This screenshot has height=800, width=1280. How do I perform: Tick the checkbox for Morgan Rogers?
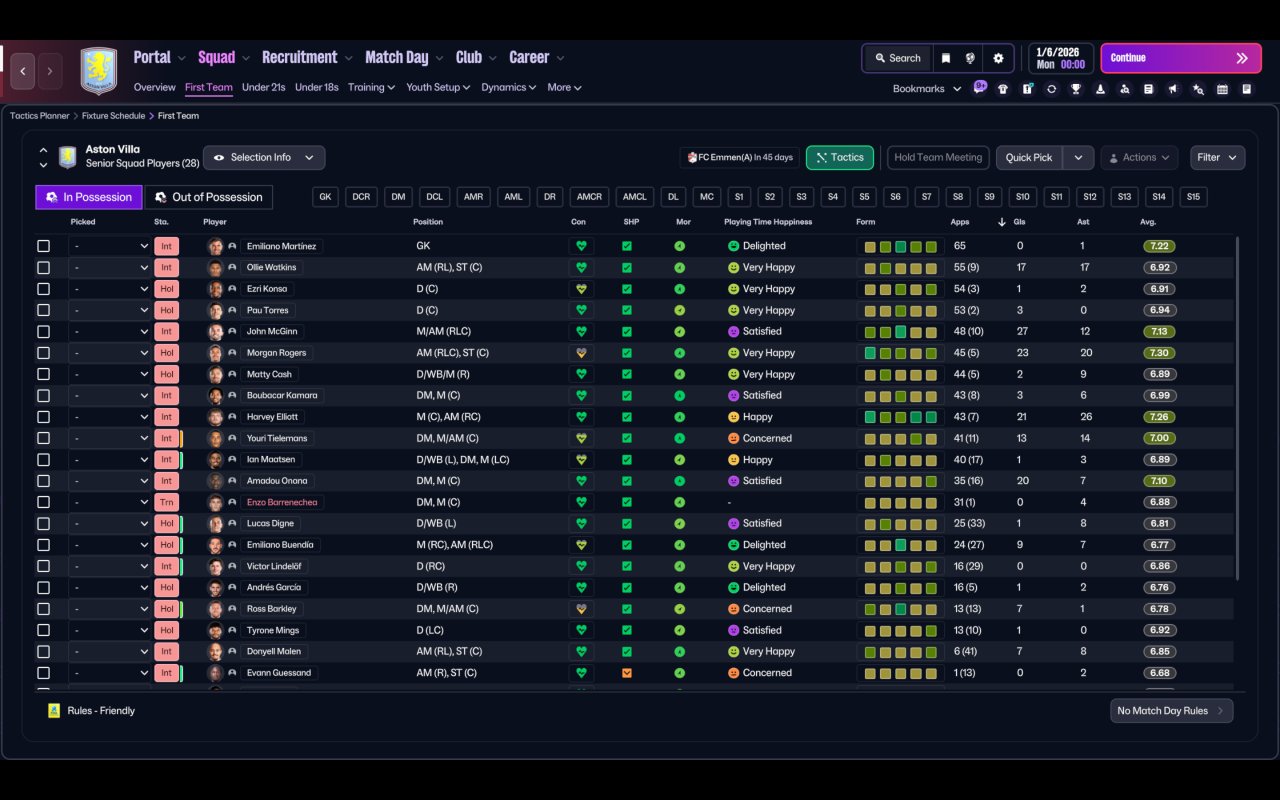click(43, 353)
